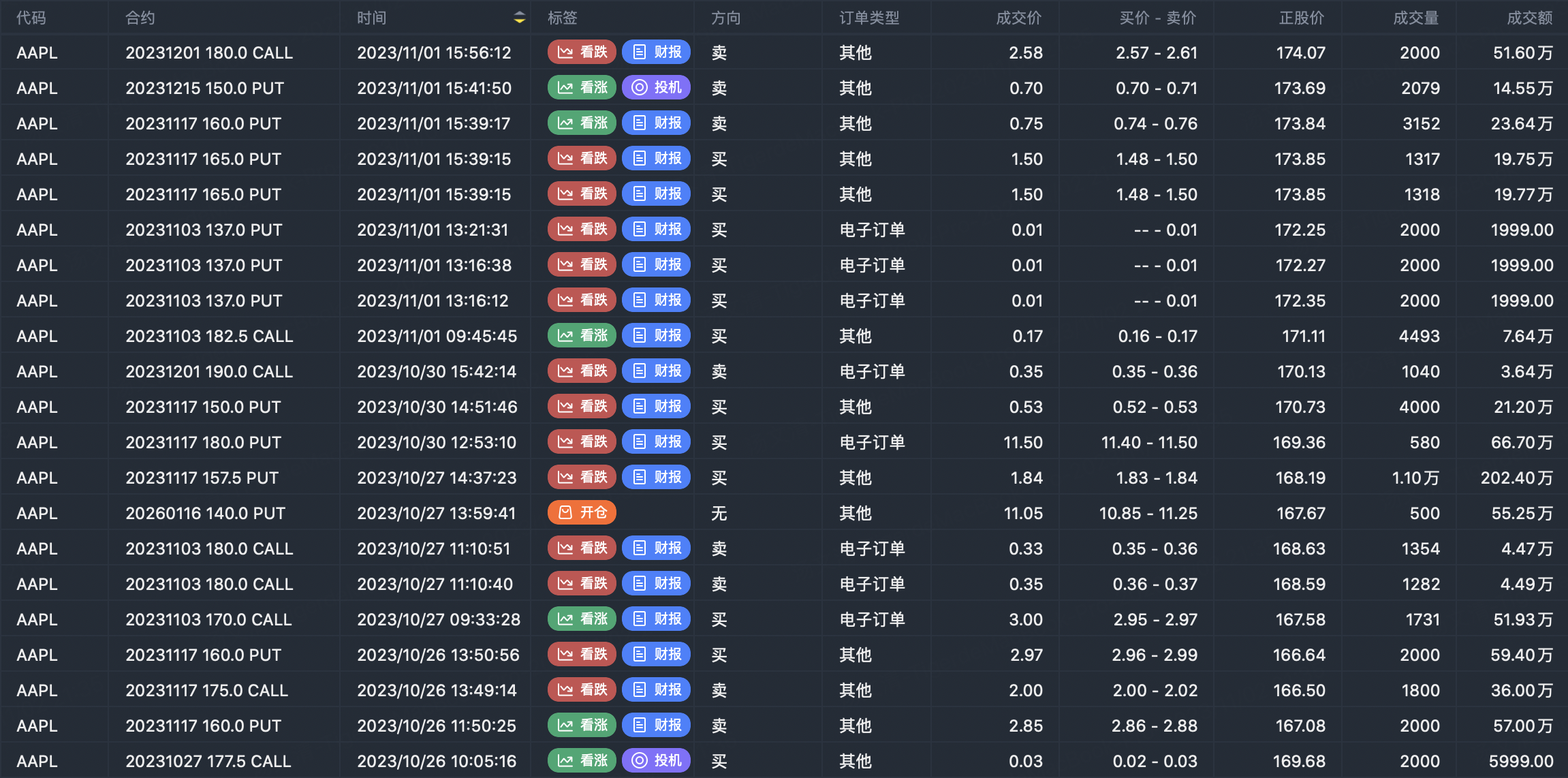Click 投机 tag on 177.5 CALL row
1568x778 pixels.
tap(657, 760)
